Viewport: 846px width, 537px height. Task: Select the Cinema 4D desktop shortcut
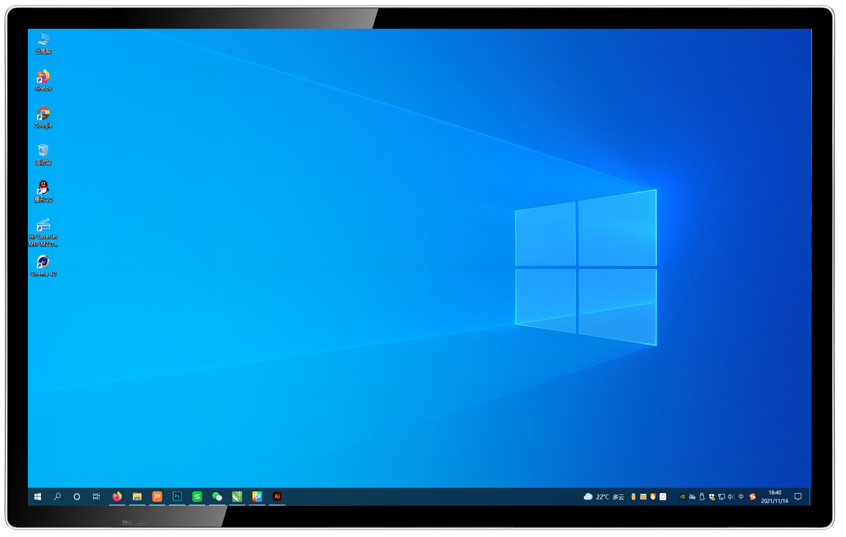pyautogui.click(x=43, y=263)
